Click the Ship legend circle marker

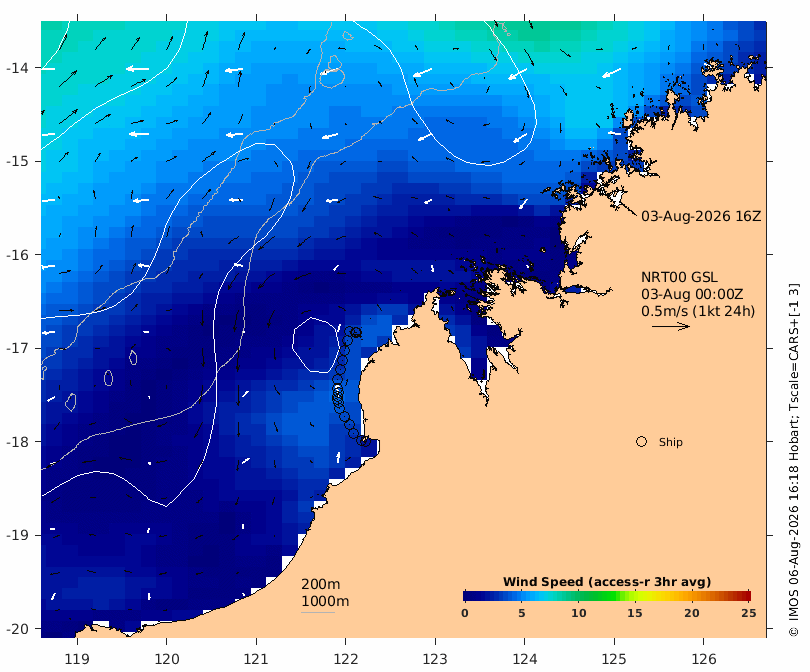(641, 442)
